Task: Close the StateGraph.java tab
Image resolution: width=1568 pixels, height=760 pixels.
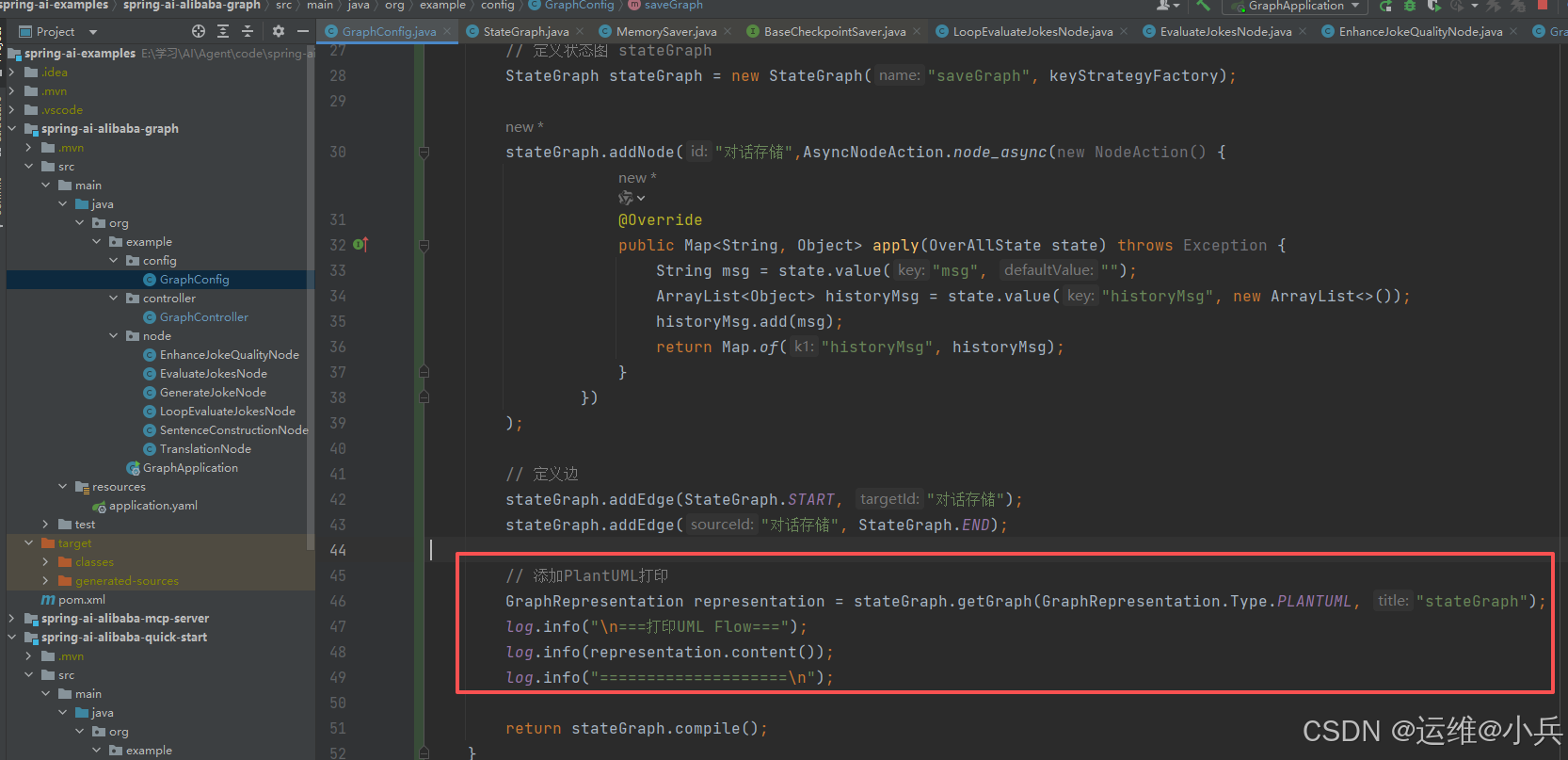Action: pyautogui.click(x=580, y=31)
